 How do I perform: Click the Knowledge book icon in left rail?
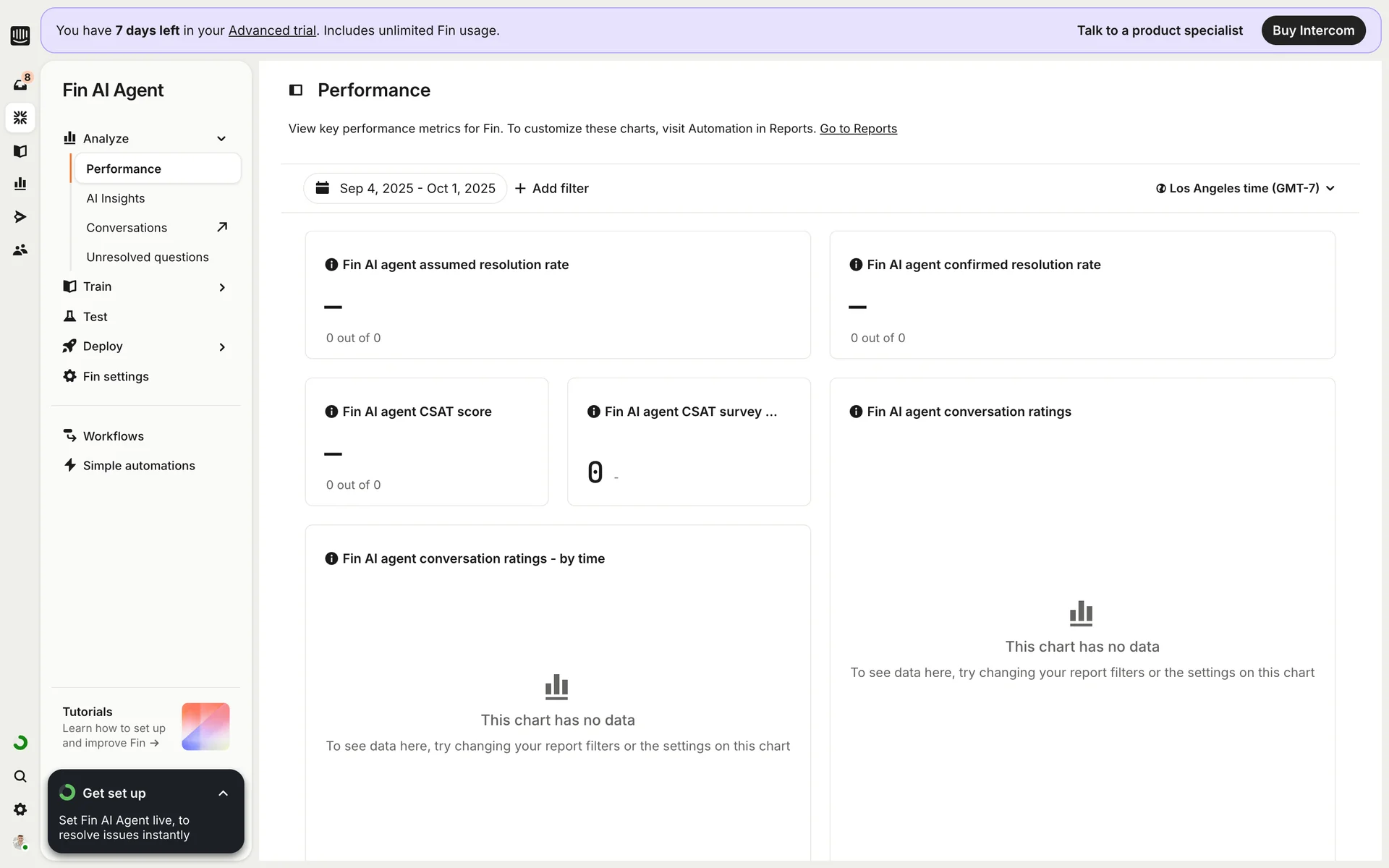tap(20, 150)
